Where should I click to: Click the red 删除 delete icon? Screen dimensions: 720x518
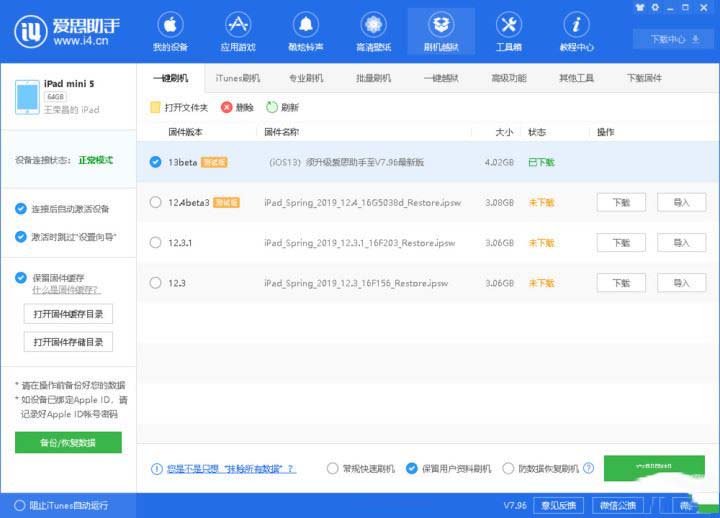coord(226,107)
